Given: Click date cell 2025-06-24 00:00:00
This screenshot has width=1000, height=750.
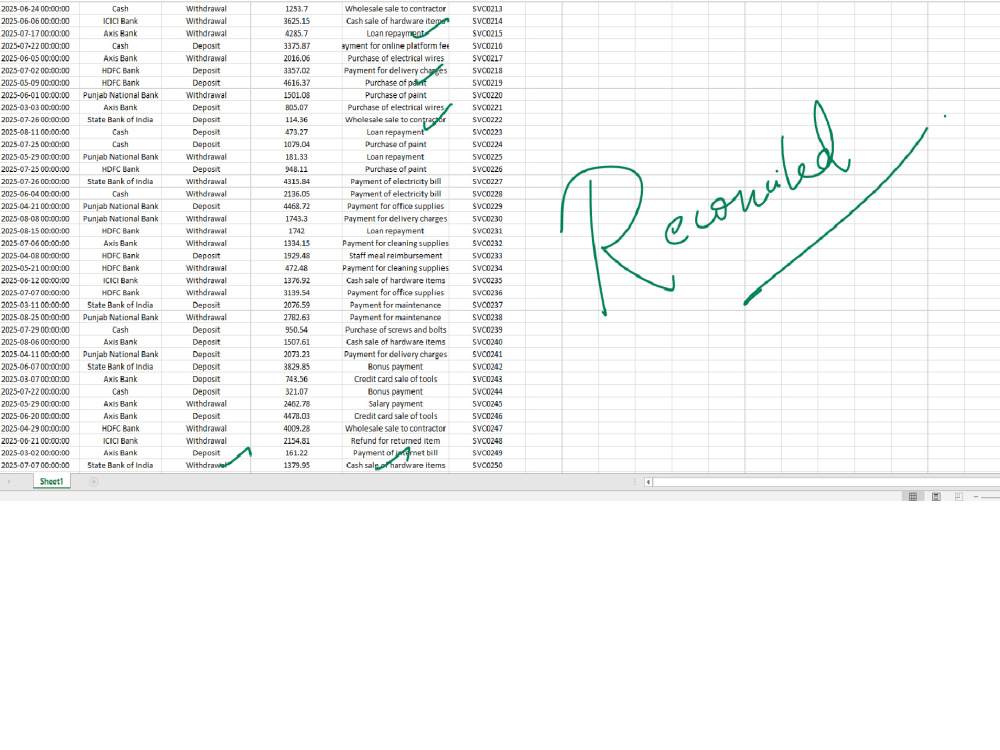Looking at the screenshot, I should [40, 9].
